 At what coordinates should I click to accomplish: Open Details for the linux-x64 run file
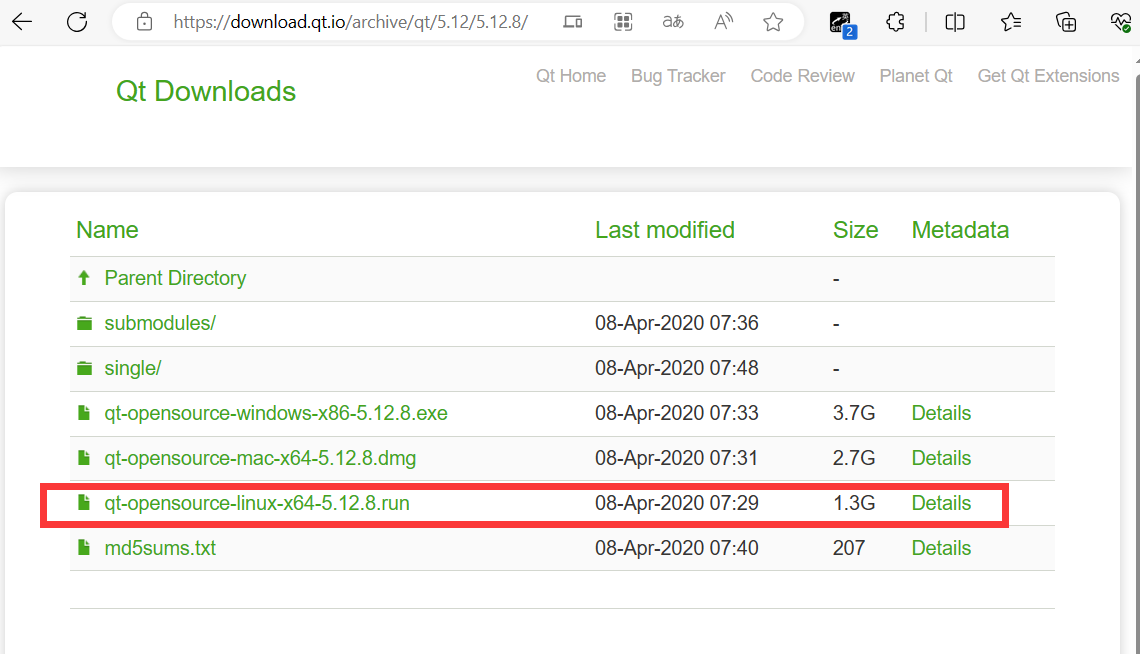tap(941, 503)
